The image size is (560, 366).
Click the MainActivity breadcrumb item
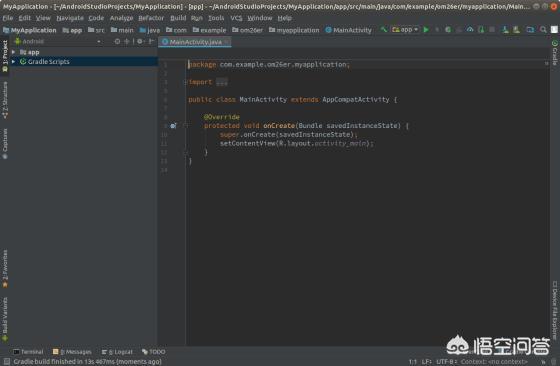(x=349, y=30)
